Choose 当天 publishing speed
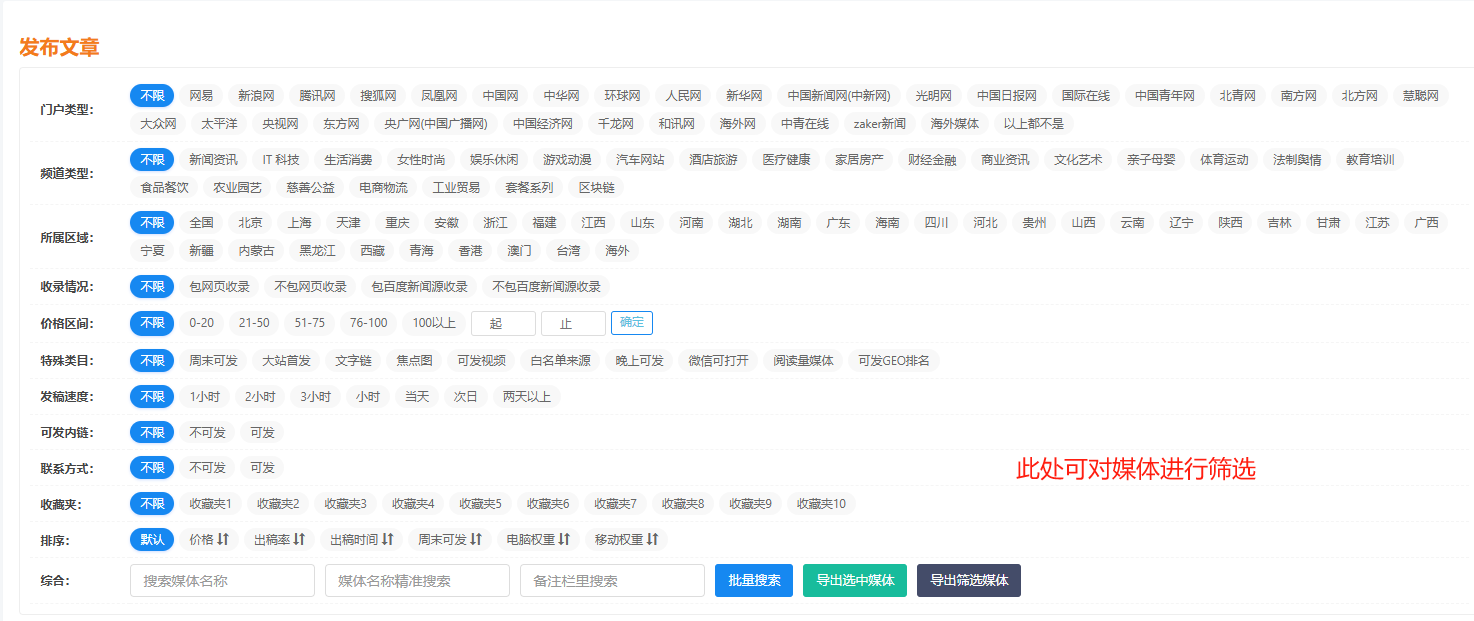This screenshot has width=1474, height=621. tap(417, 397)
